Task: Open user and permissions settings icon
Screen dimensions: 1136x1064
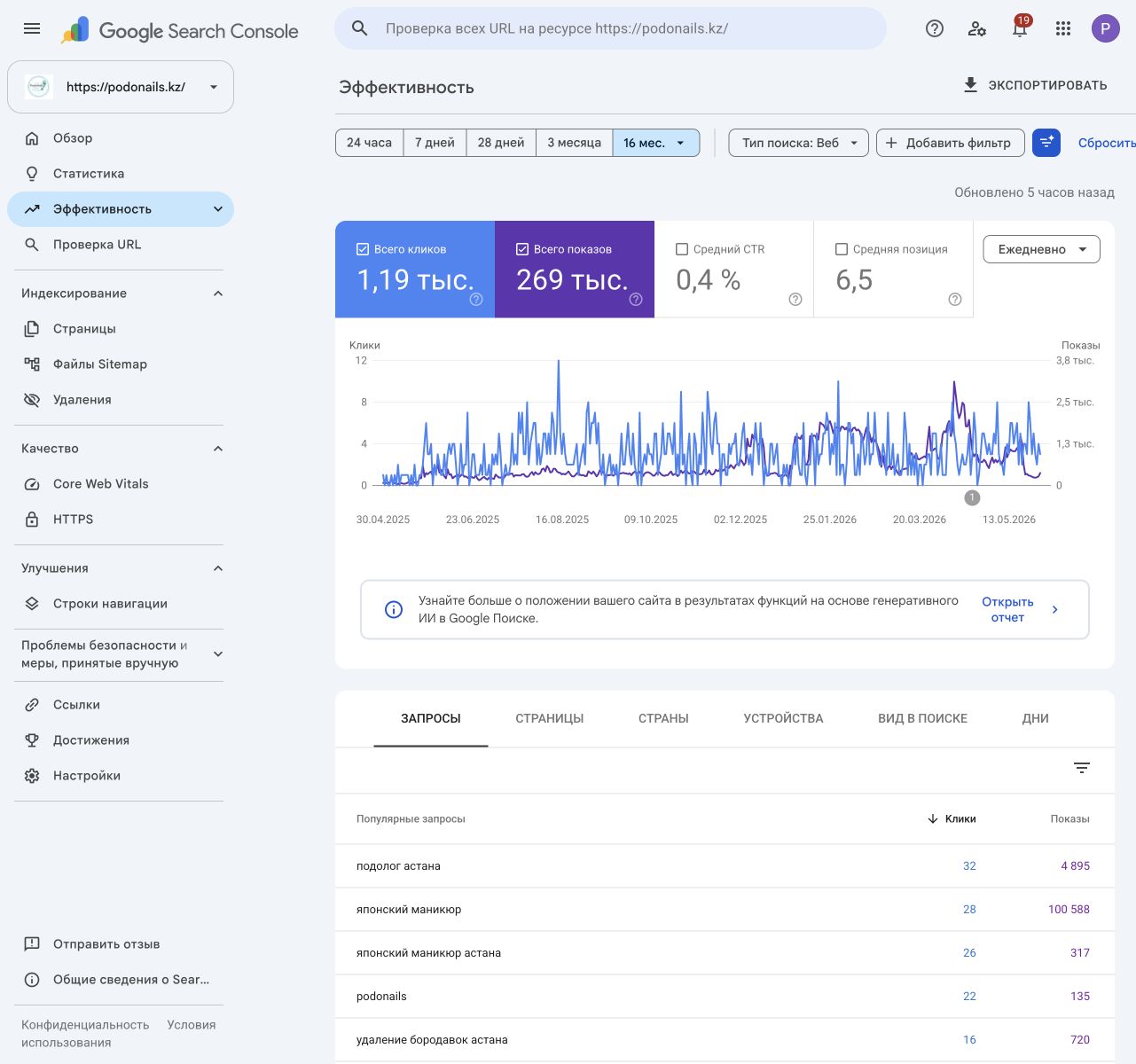Action: 977,28
